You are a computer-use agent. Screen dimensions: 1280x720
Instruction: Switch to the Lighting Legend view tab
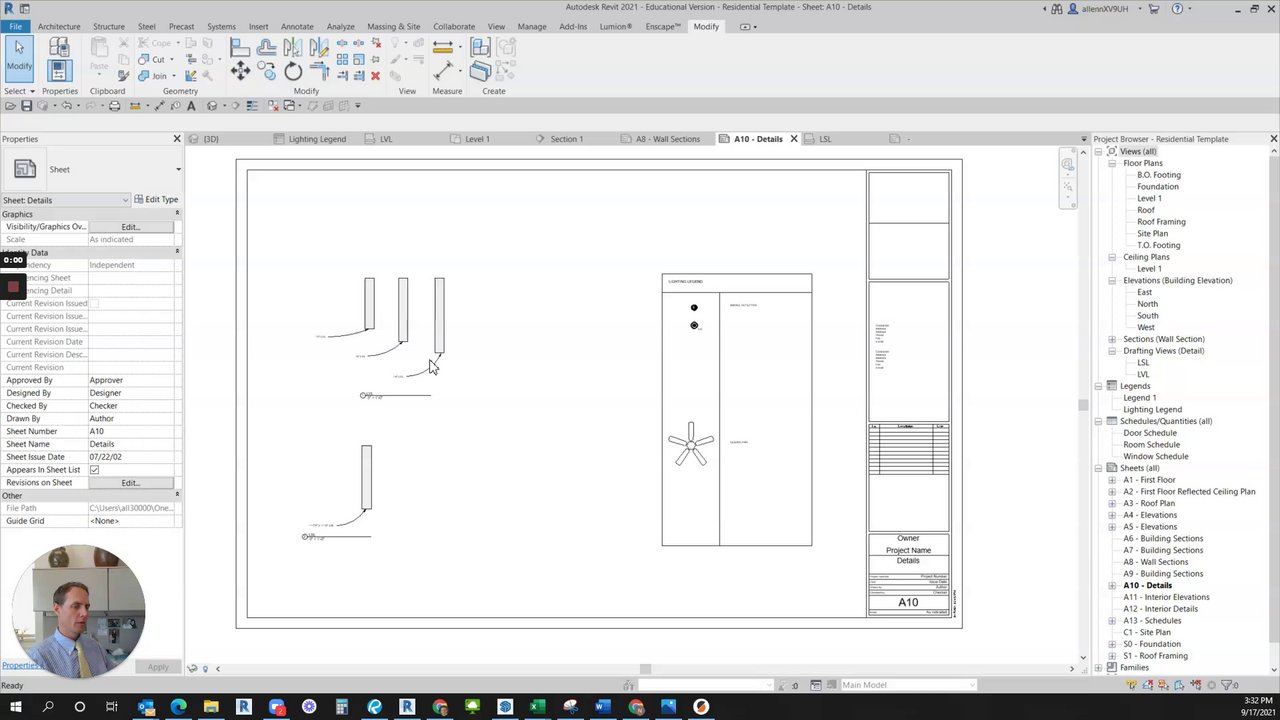tap(317, 139)
